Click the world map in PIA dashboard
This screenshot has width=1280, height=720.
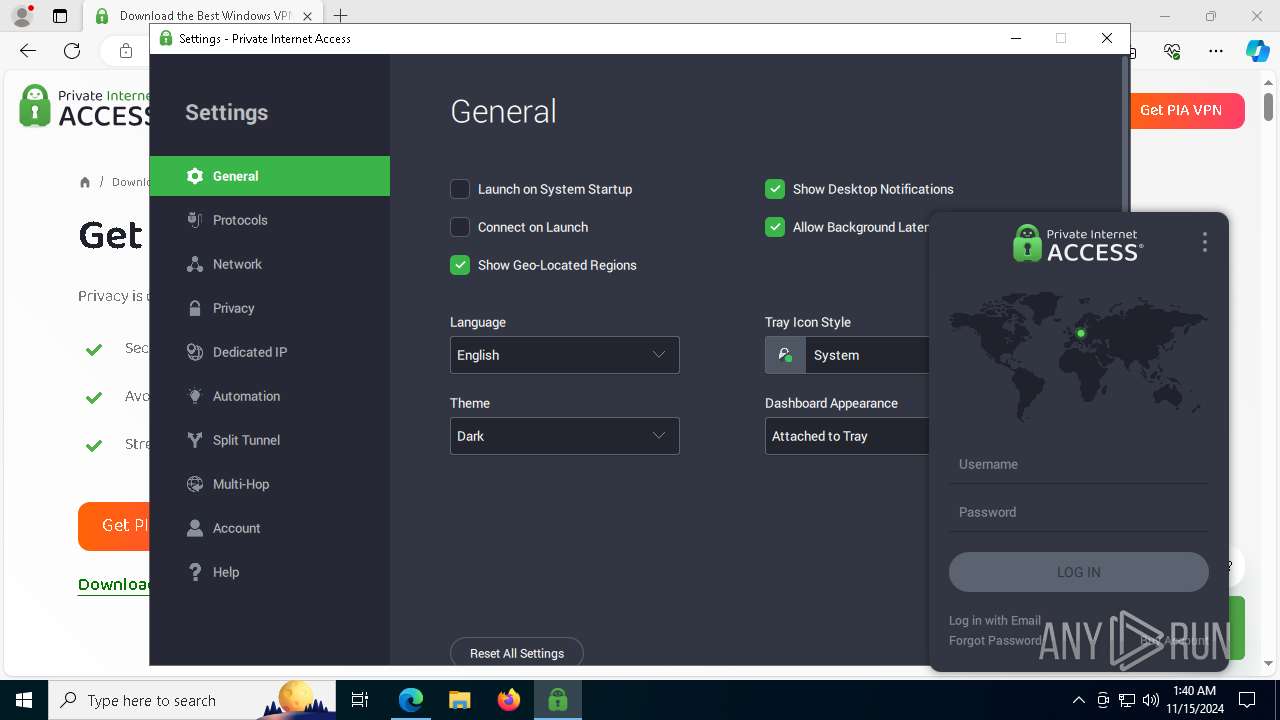coord(1078,356)
